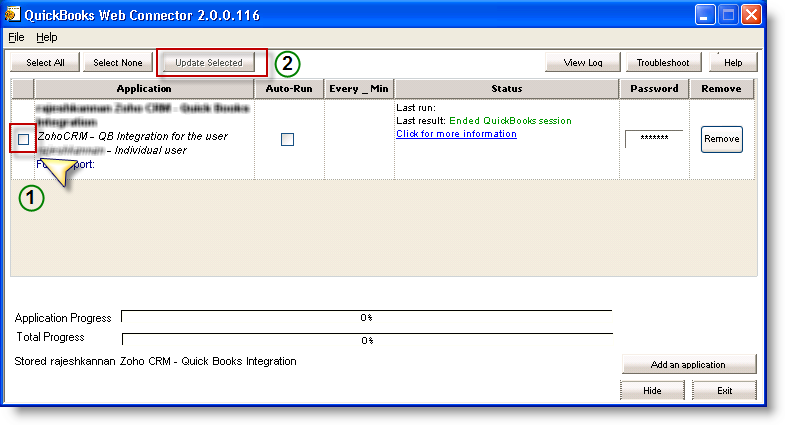The width and height of the screenshot is (785, 425).
Task: Click the QuickBooks Web Connector title bar icon
Action: coord(13,15)
